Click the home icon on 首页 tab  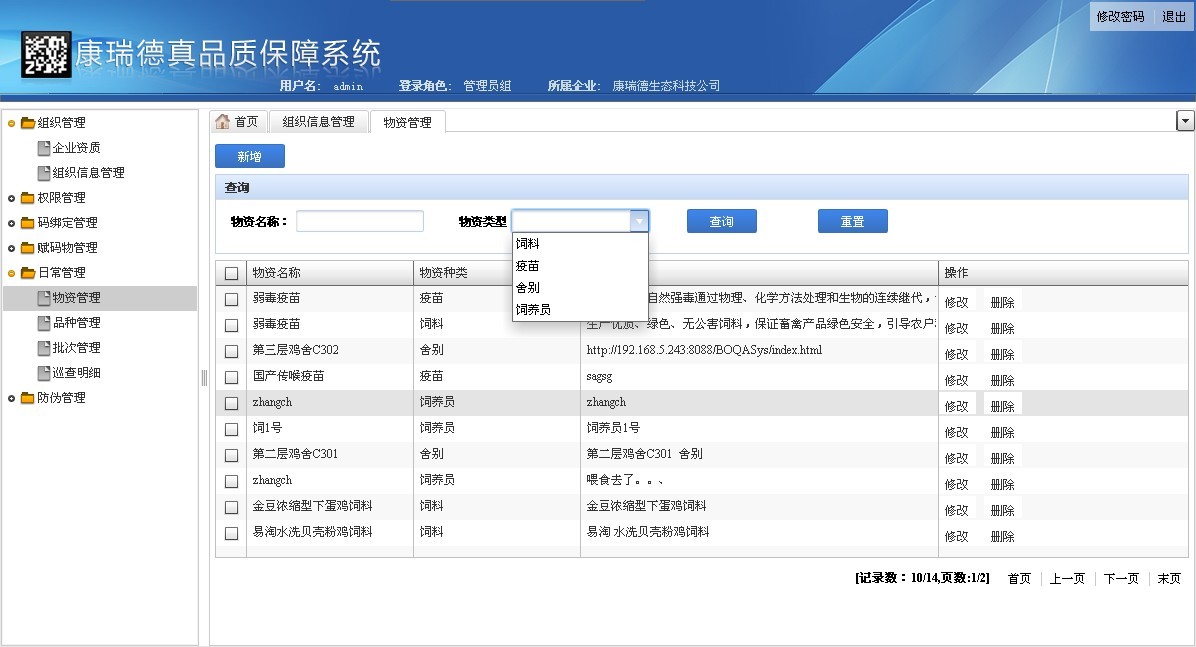point(223,121)
